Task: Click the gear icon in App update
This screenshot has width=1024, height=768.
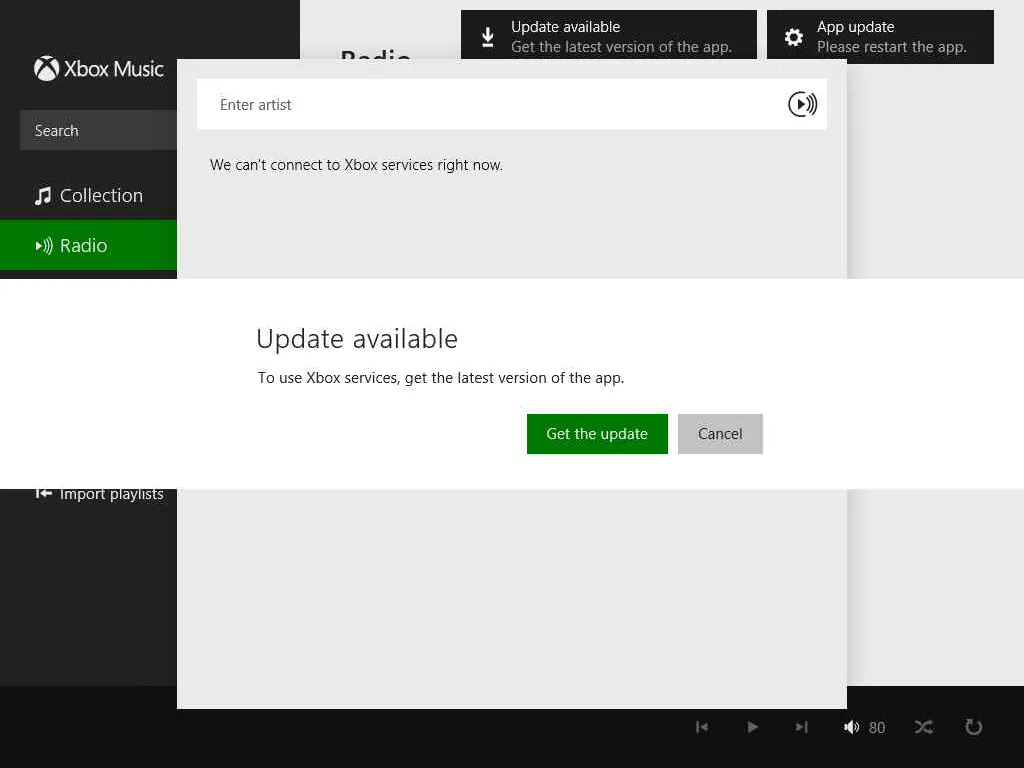Action: tap(793, 37)
